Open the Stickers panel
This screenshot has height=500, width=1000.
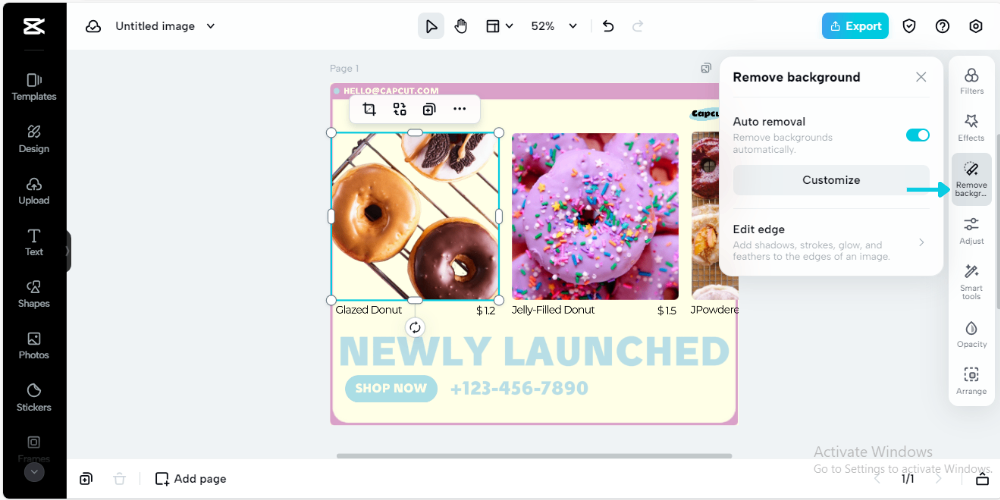(34, 397)
